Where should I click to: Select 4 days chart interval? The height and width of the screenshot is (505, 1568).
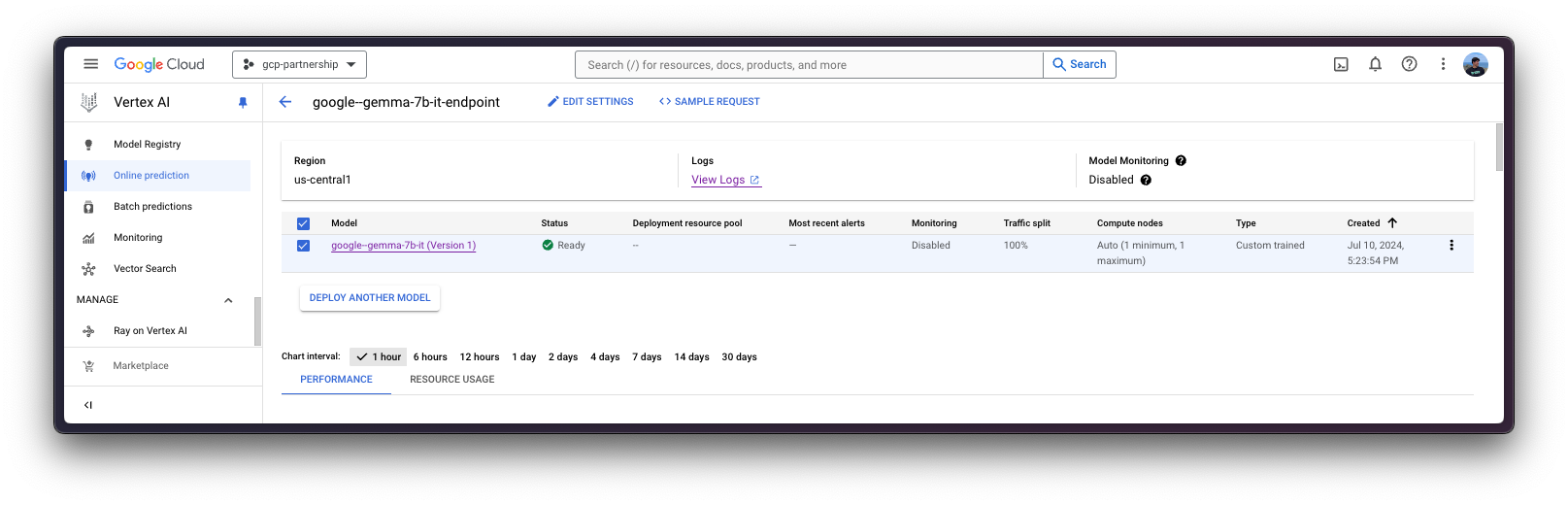point(605,357)
